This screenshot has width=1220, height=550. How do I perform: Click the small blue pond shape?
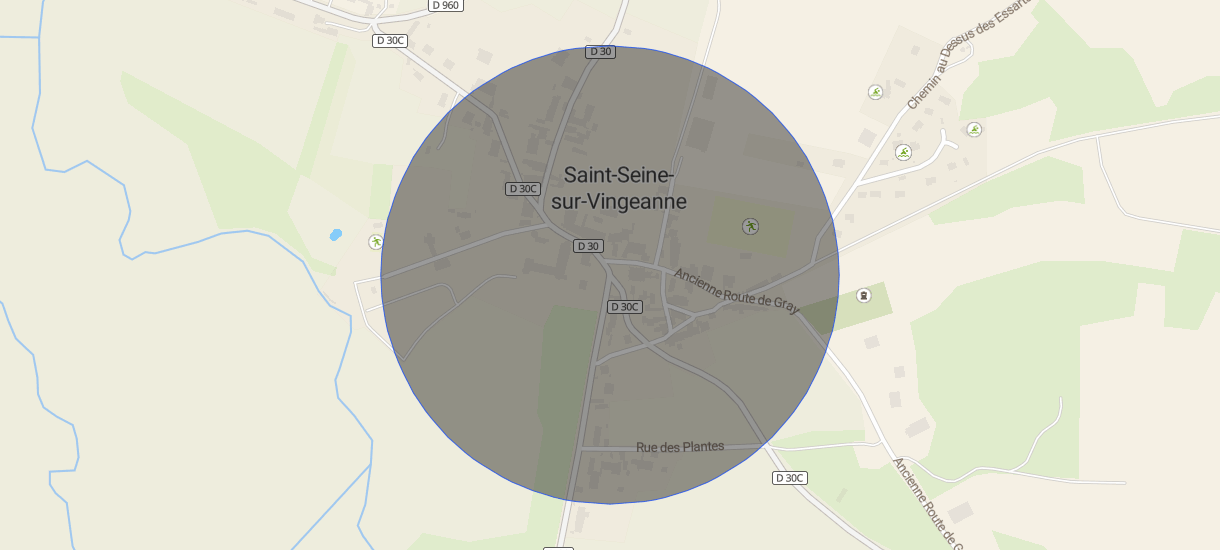pos(335,235)
